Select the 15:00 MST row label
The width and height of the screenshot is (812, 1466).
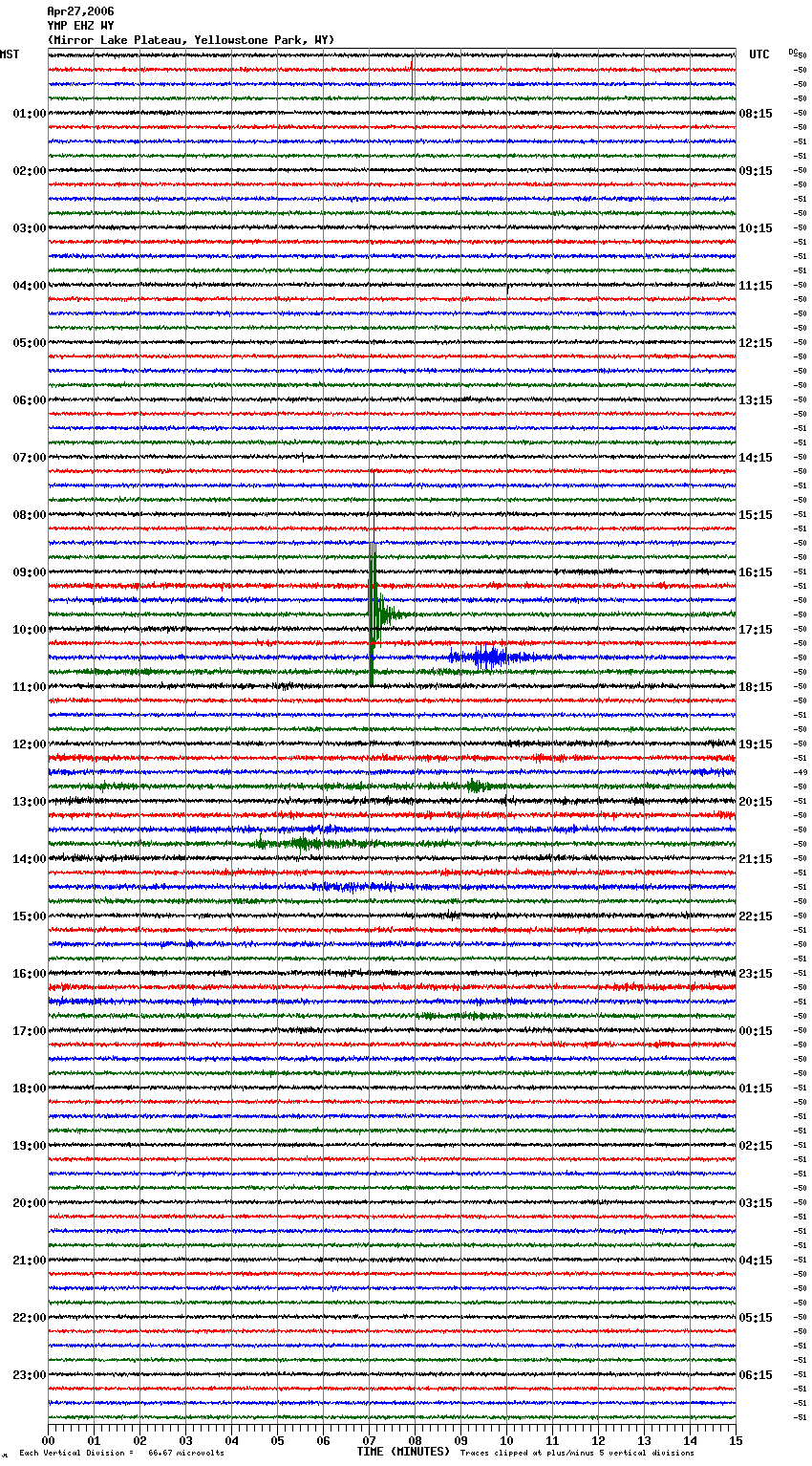pos(30,916)
